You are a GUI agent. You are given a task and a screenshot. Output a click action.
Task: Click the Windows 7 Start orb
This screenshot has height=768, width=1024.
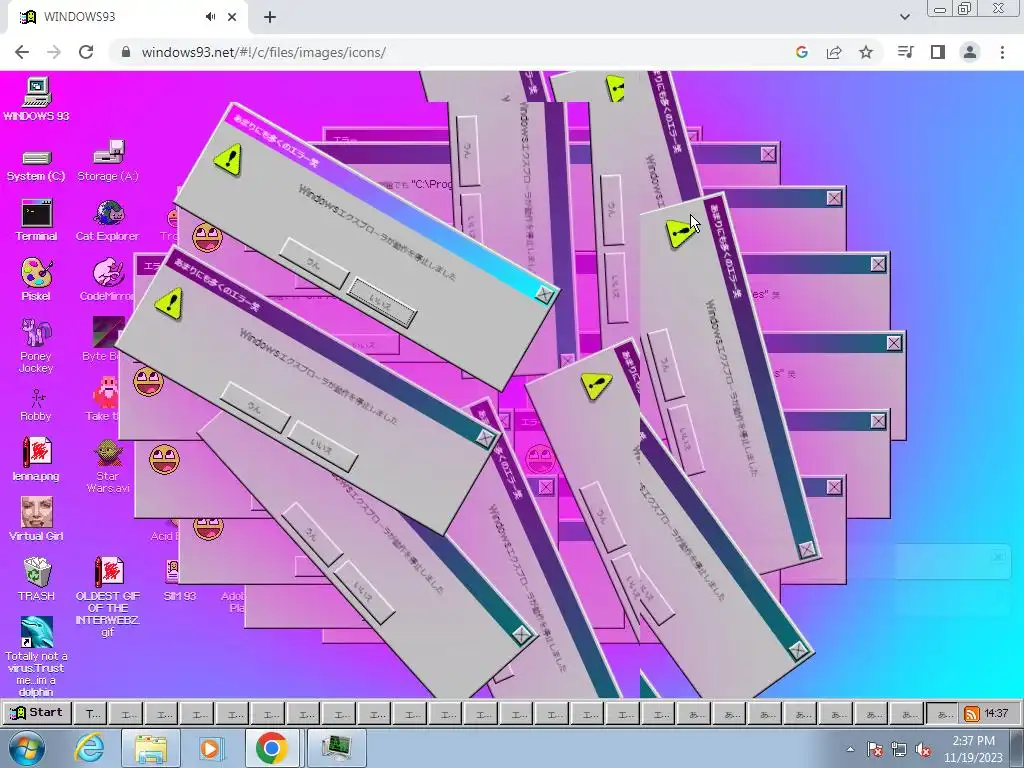point(27,748)
